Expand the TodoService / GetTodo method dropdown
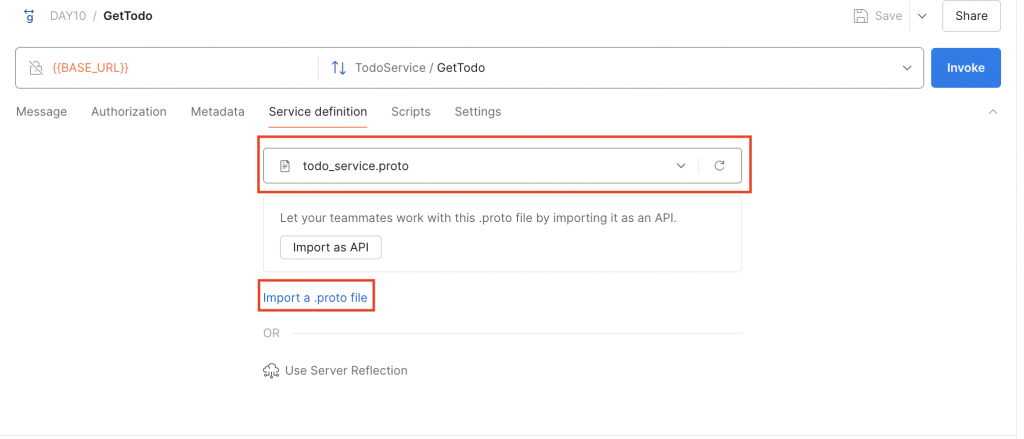This screenshot has height=439, width=1024. point(907,68)
